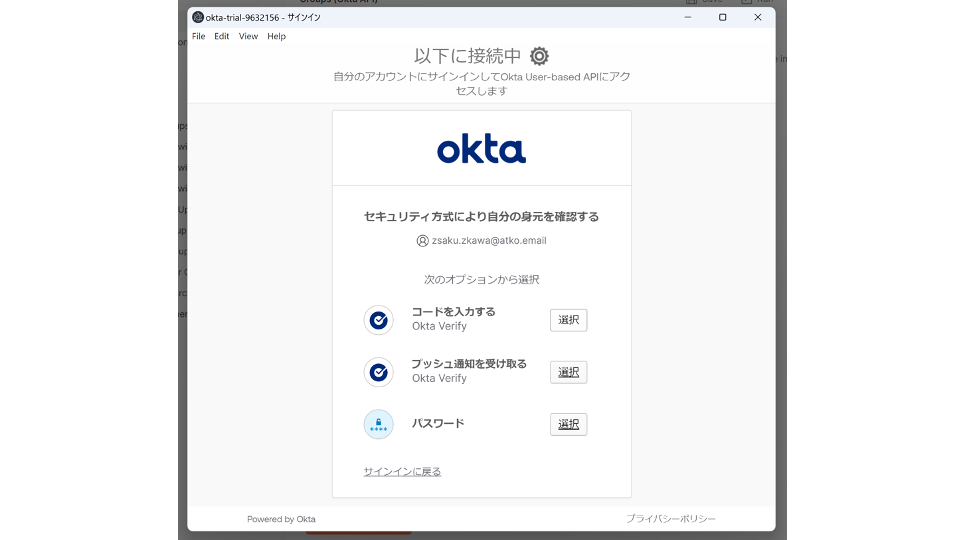The height and width of the screenshot is (540, 960).
Task: Click the Okta app icon in the title bar
Action: click(198, 17)
